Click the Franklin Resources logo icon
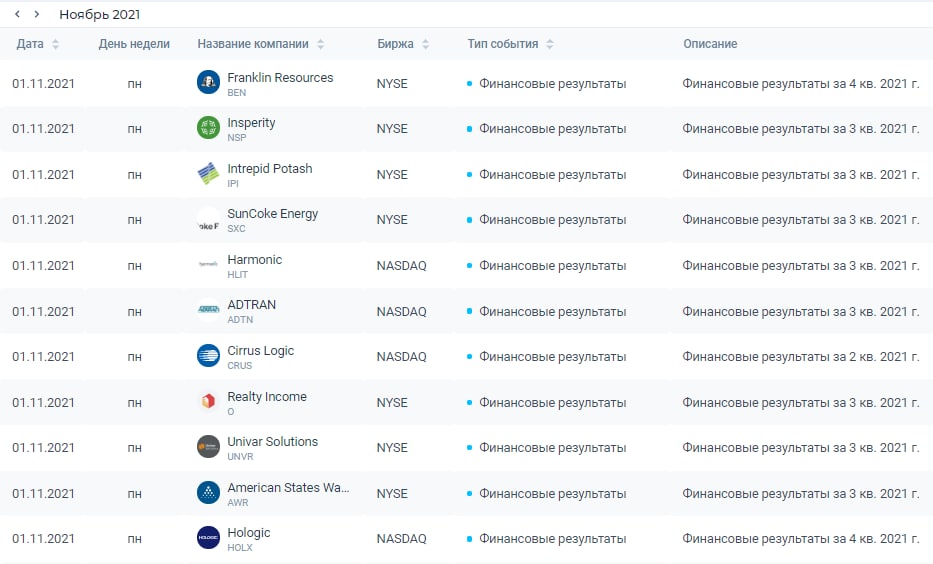This screenshot has height=564, width=933. (x=208, y=82)
